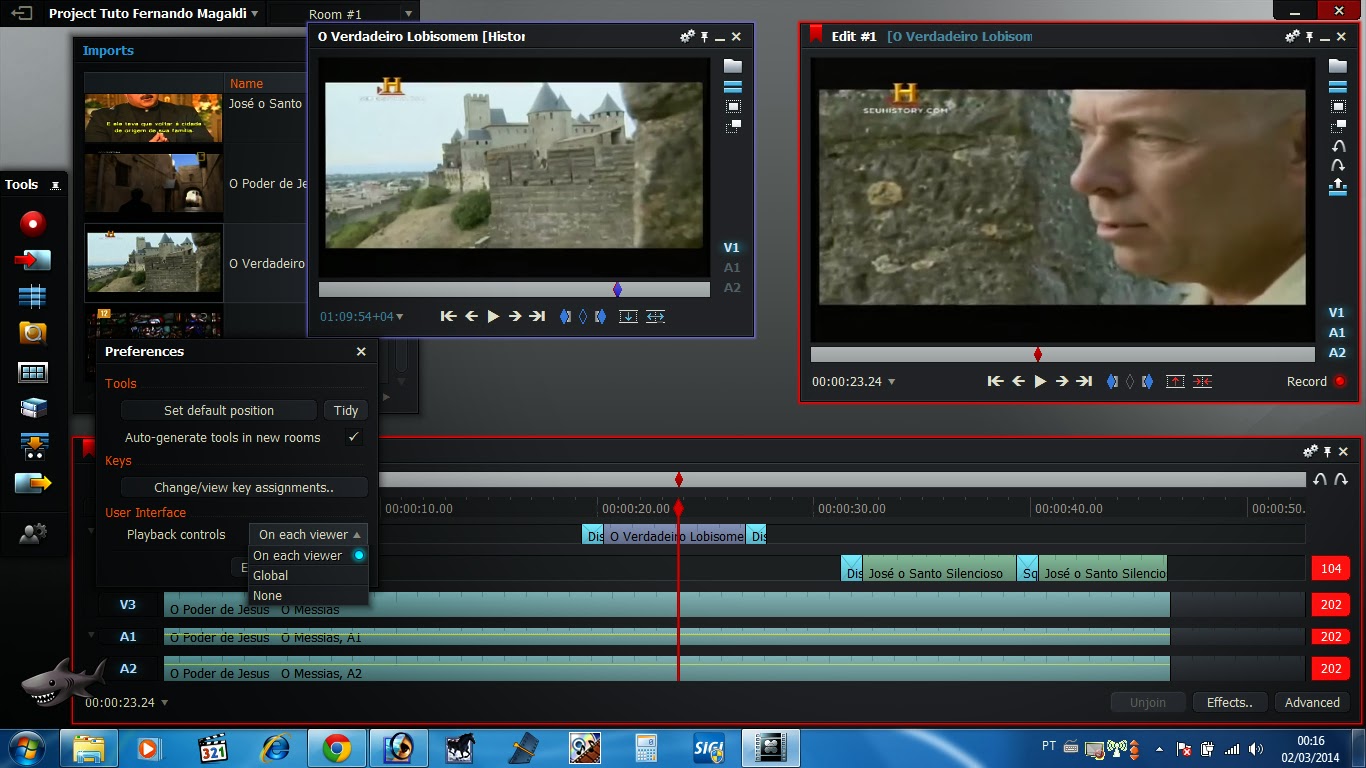Select 'Global' playback controls option
1366x768 pixels.
308,575
